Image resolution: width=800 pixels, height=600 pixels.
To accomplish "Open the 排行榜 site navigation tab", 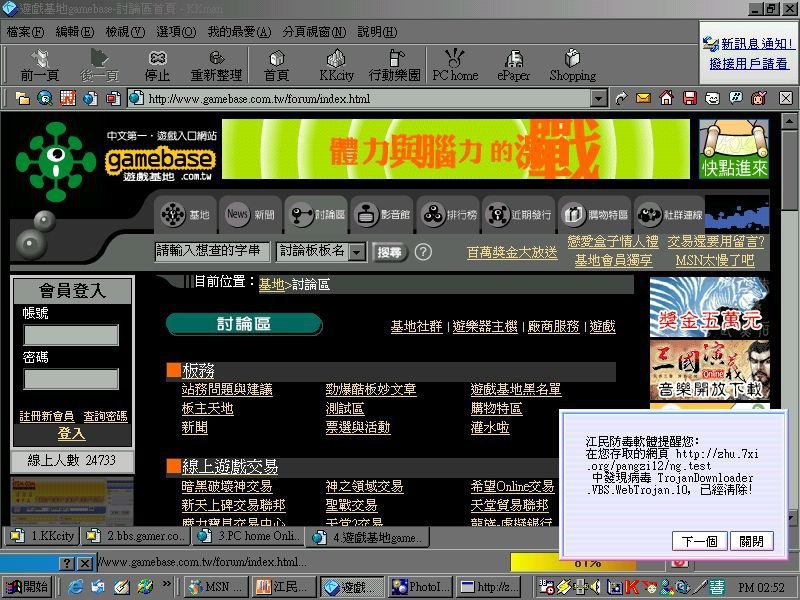I will click(448, 214).
